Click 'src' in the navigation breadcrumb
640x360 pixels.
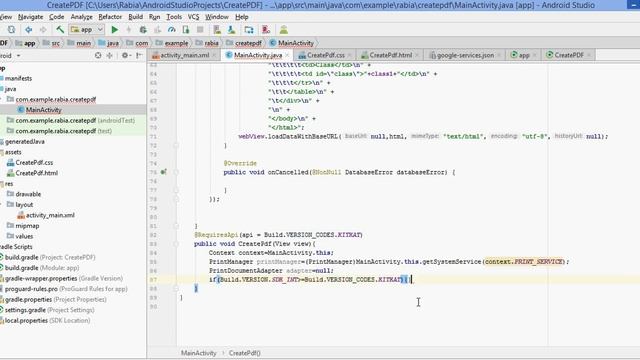[56, 43]
